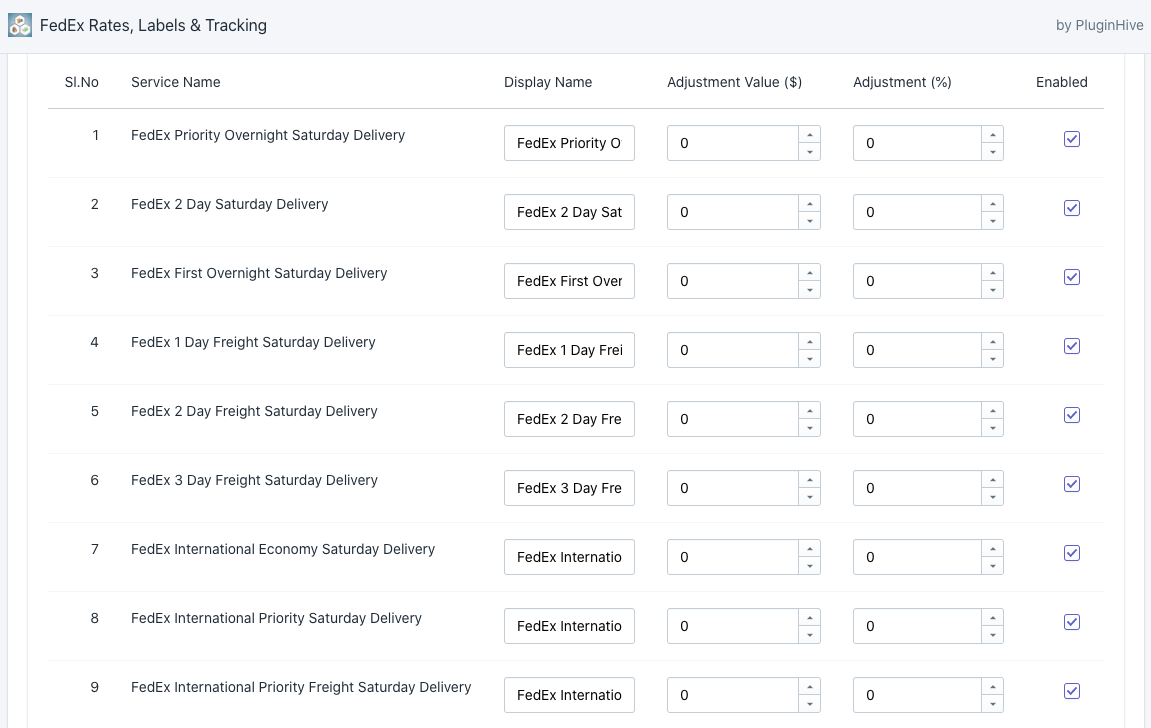Screen dimensions: 1151x728
Task: Focus dollar adjustment field for International Economy Saturday
Action: point(733,557)
